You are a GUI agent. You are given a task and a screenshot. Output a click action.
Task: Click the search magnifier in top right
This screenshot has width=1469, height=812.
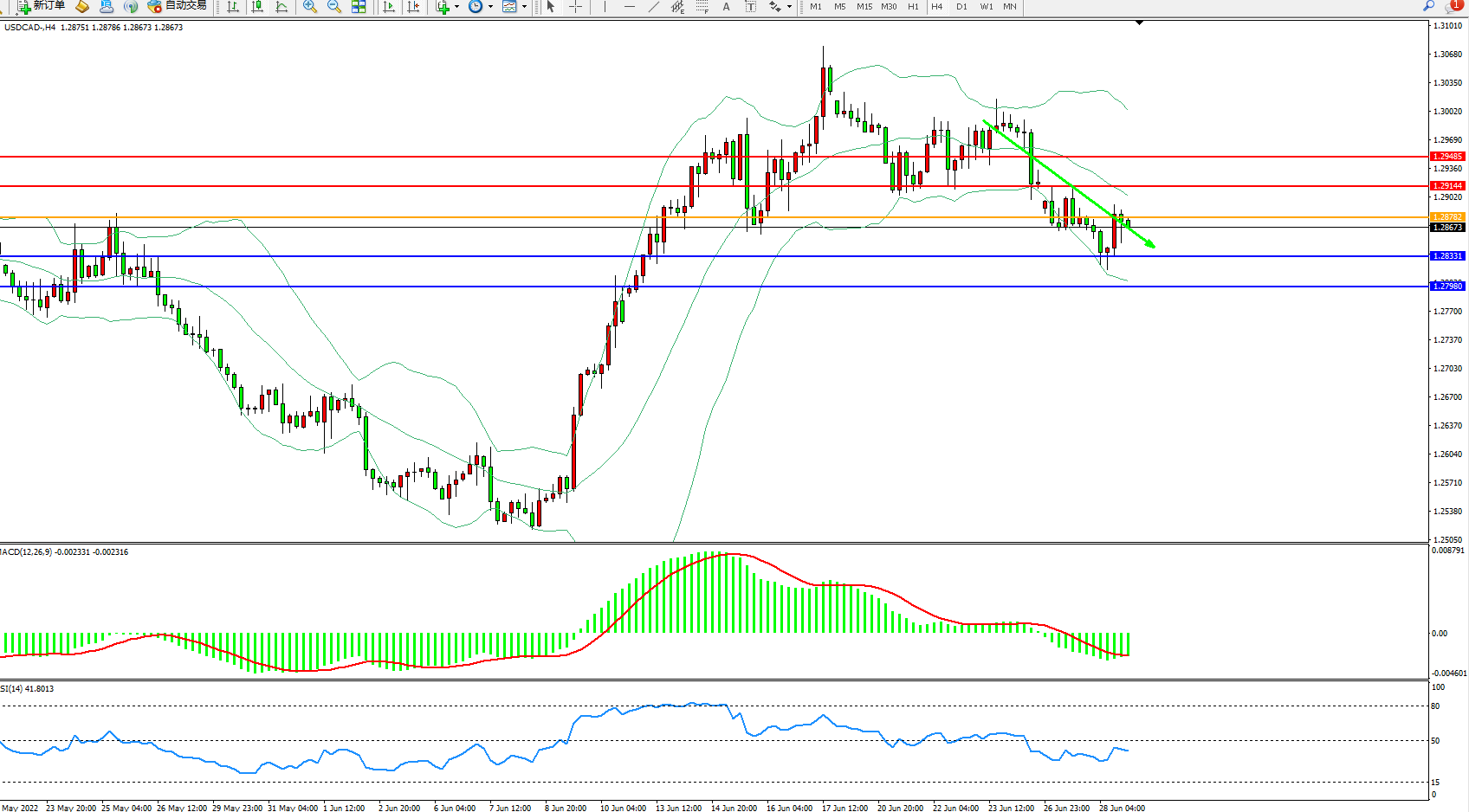(x=1429, y=6)
